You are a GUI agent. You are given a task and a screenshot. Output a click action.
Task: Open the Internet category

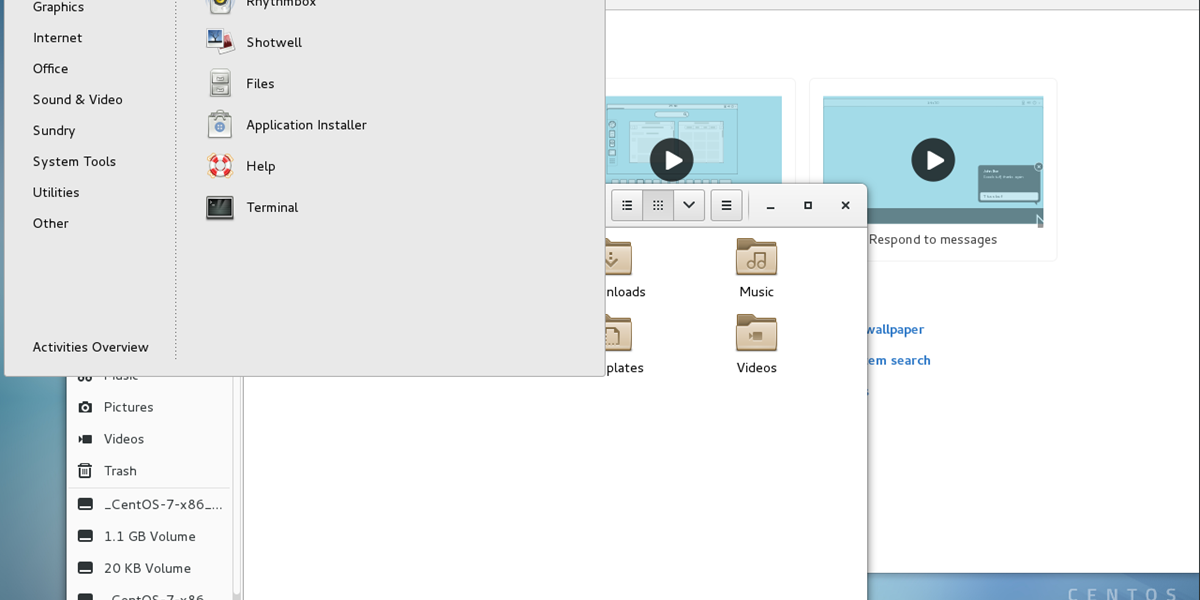click(58, 38)
